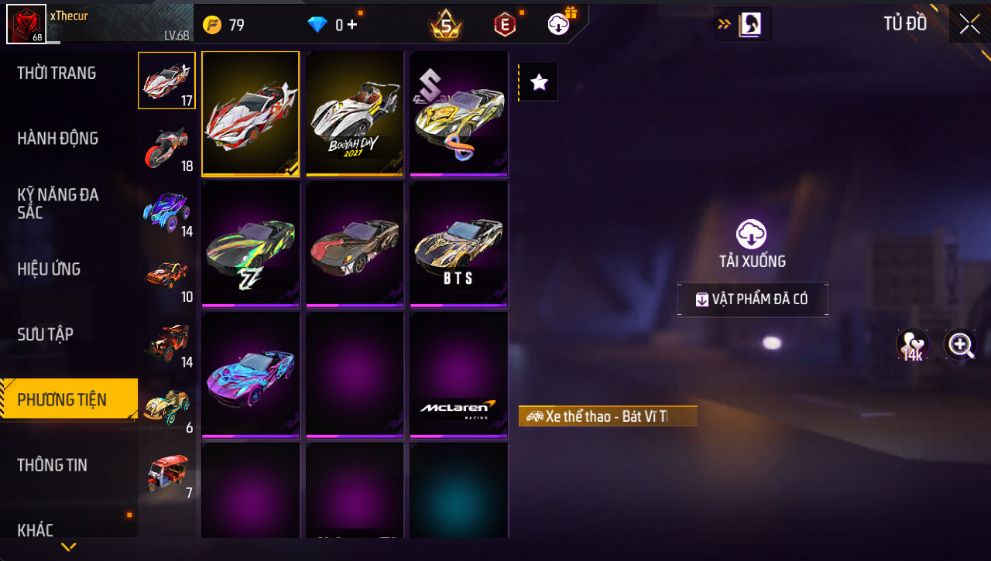Expand the sidebar with the down chevron

pyautogui.click(x=69, y=546)
